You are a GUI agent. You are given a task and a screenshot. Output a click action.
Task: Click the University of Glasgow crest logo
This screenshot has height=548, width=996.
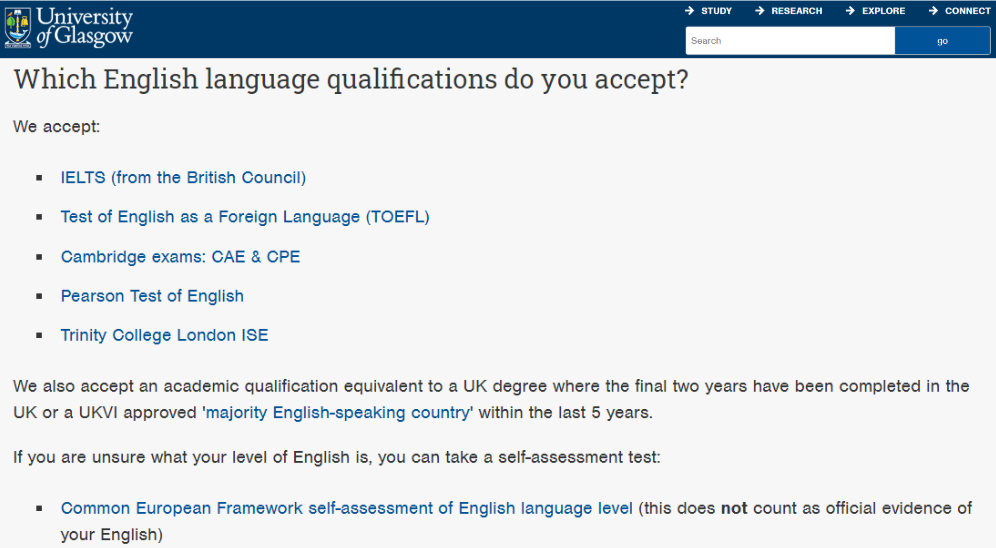click(17, 28)
